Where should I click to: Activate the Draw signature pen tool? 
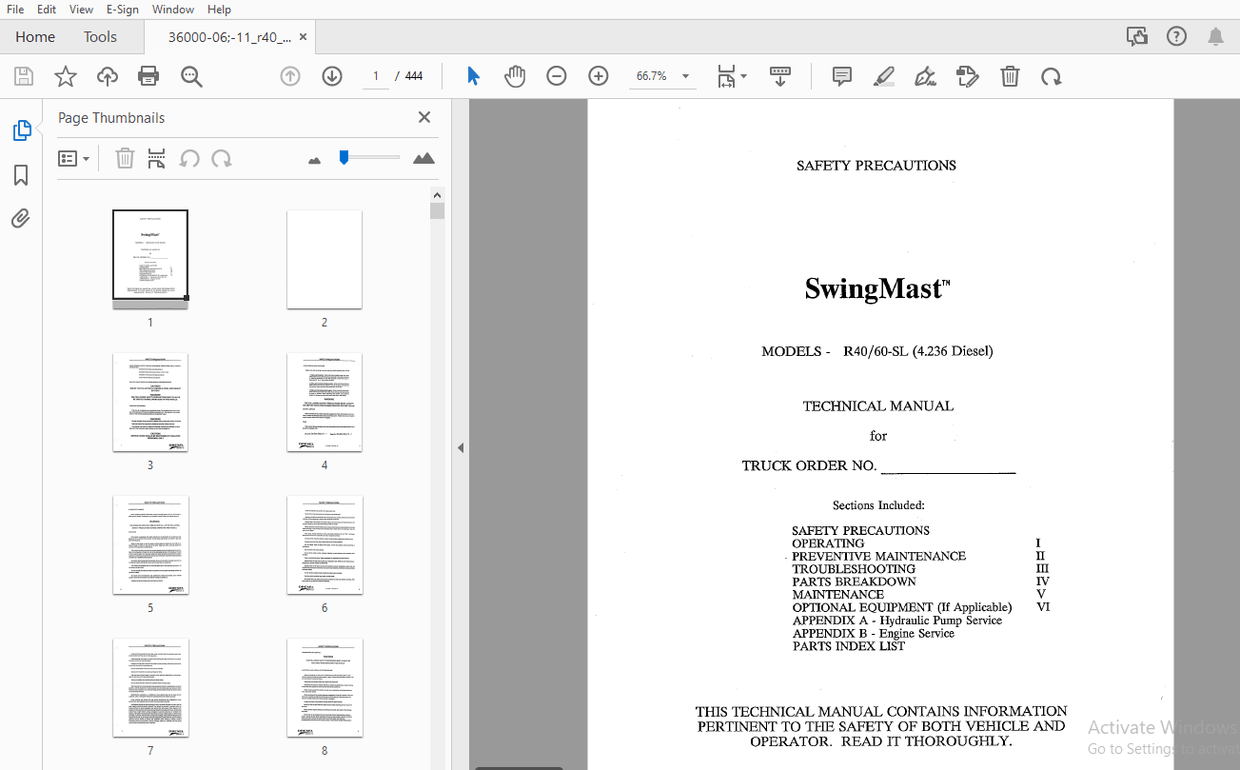[925, 76]
